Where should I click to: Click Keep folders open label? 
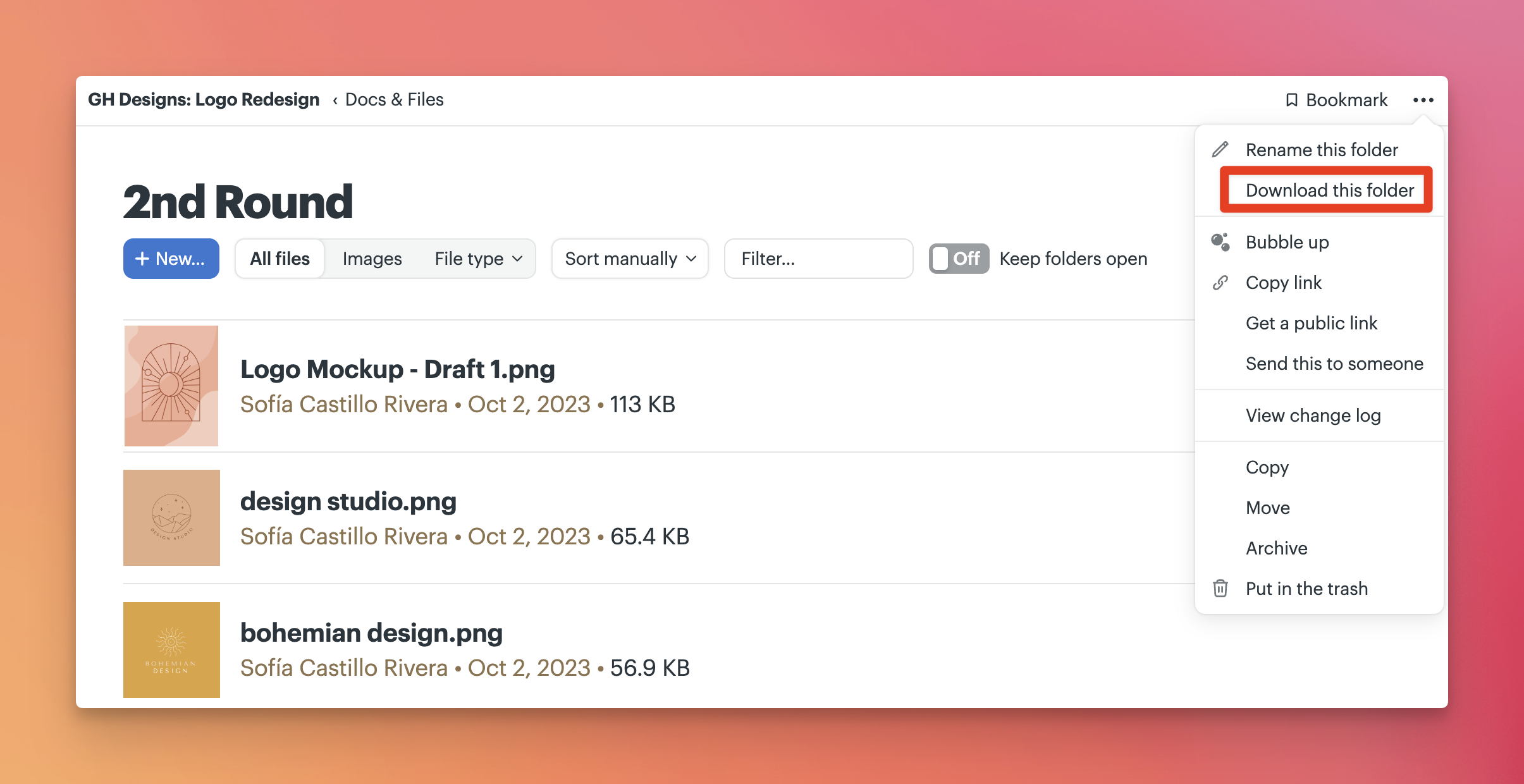(x=1073, y=259)
